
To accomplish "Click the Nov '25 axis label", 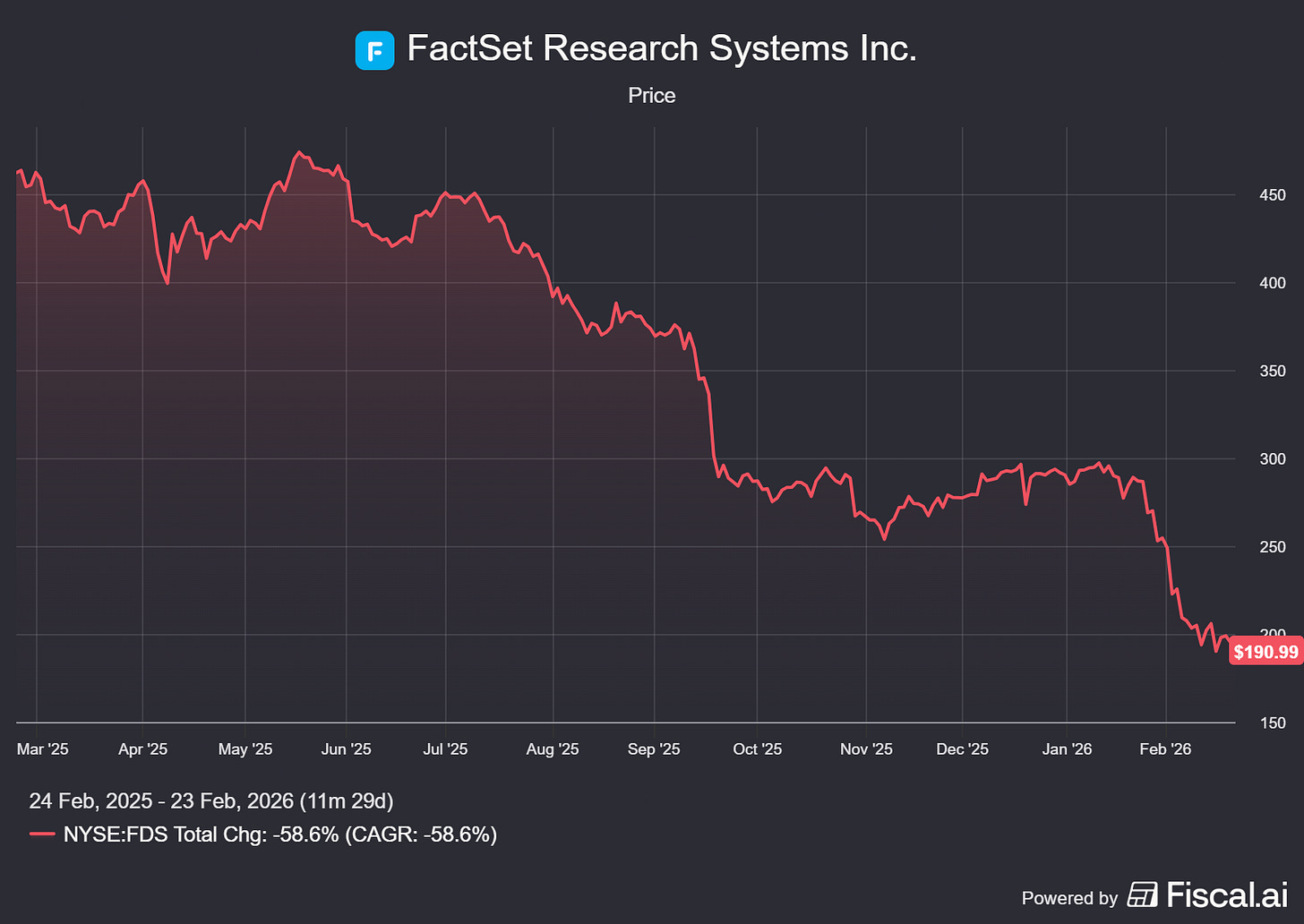I will 866,749.
